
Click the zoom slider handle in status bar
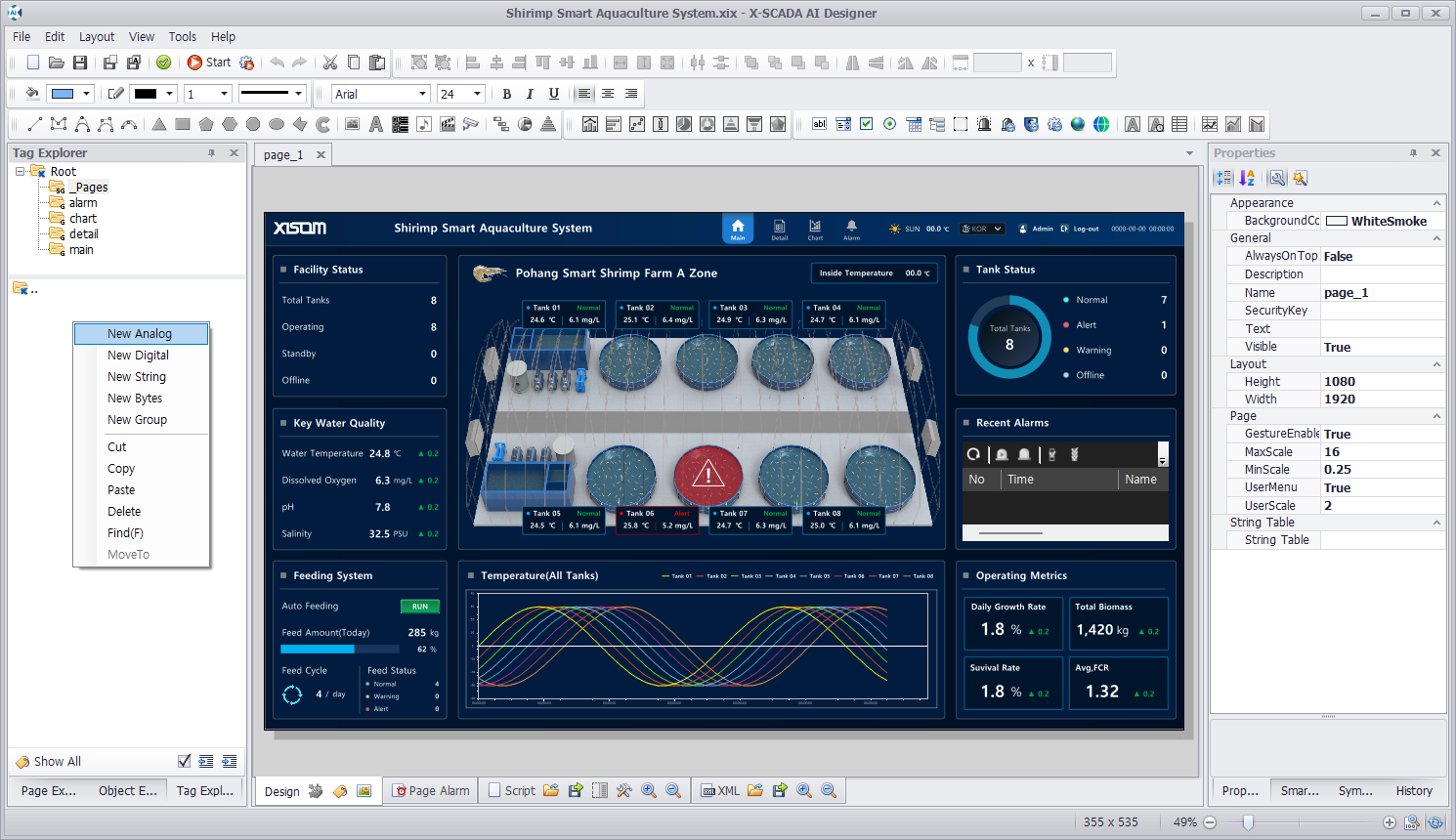click(1248, 822)
